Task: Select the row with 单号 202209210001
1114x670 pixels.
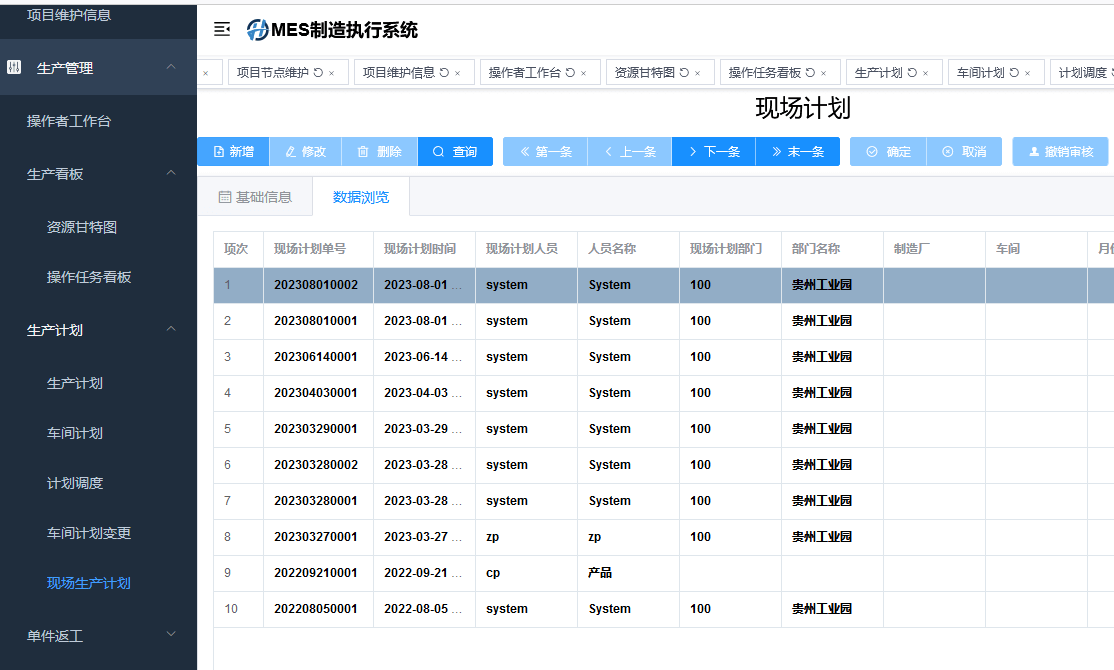Action: (664, 573)
